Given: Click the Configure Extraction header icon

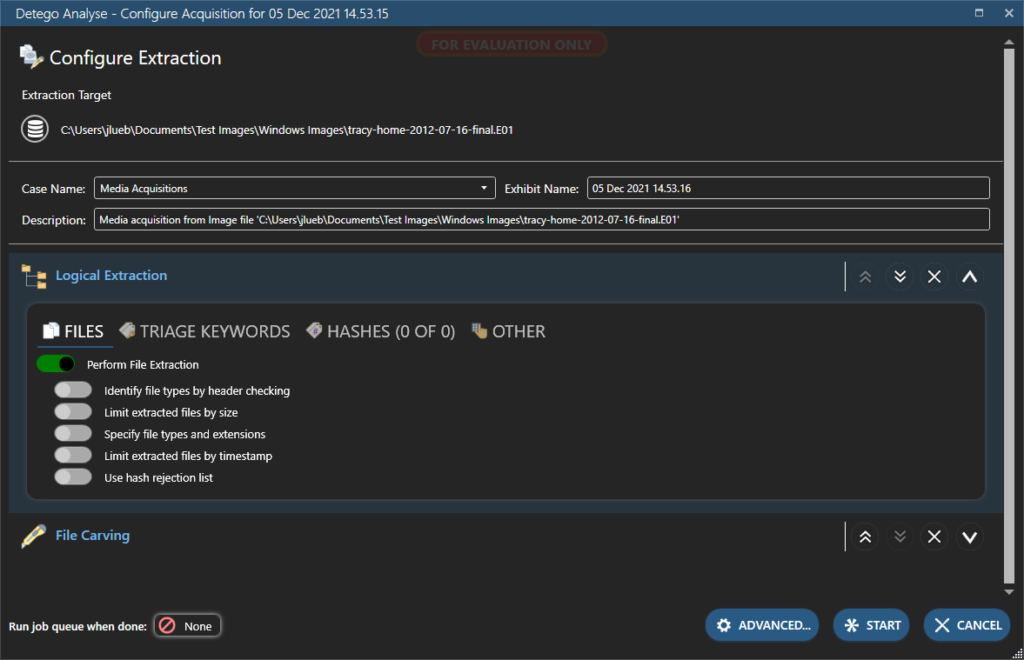Looking at the screenshot, I should tap(31, 57).
